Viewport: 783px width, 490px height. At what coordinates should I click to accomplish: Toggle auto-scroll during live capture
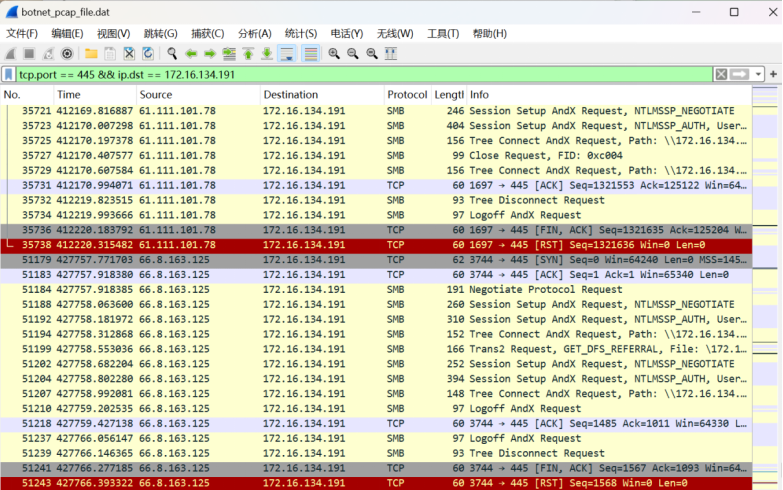(x=287, y=53)
